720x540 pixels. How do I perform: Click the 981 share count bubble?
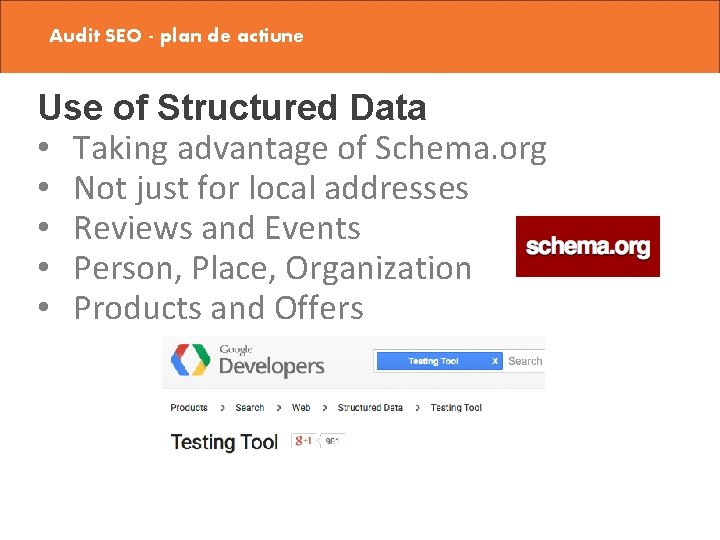point(332,441)
